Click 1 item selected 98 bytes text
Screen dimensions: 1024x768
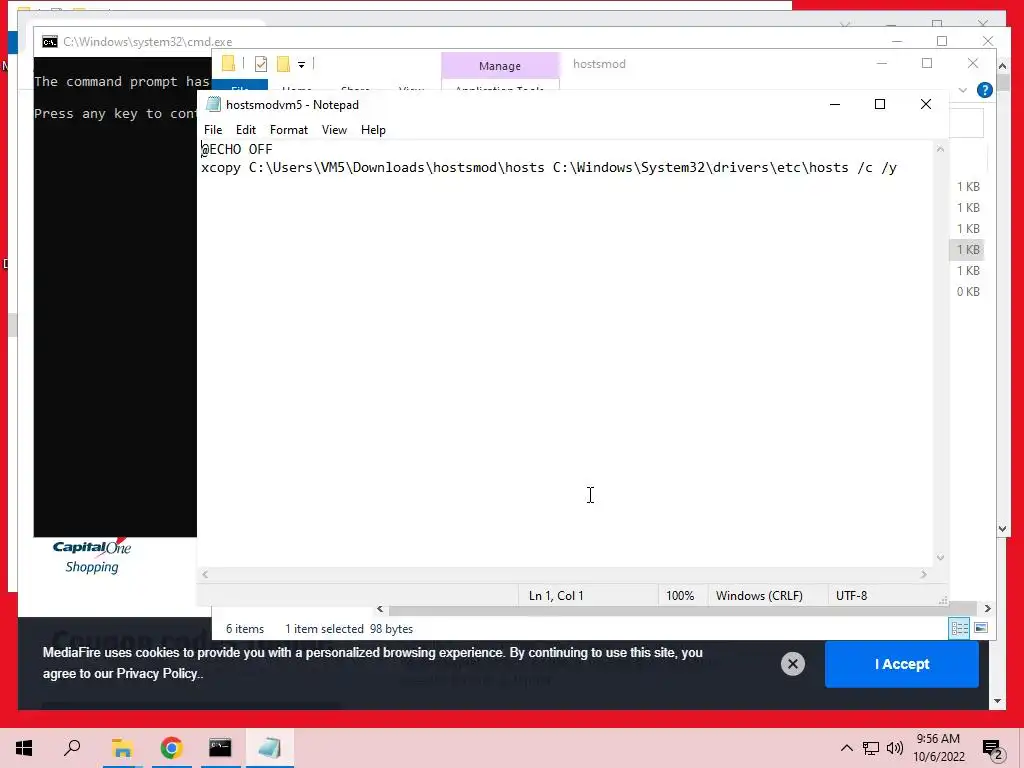pyautogui.click(x=349, y=629)
